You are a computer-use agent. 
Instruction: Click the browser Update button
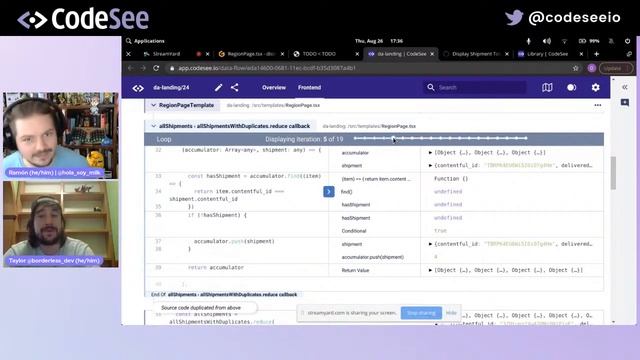tap(616, 68)
